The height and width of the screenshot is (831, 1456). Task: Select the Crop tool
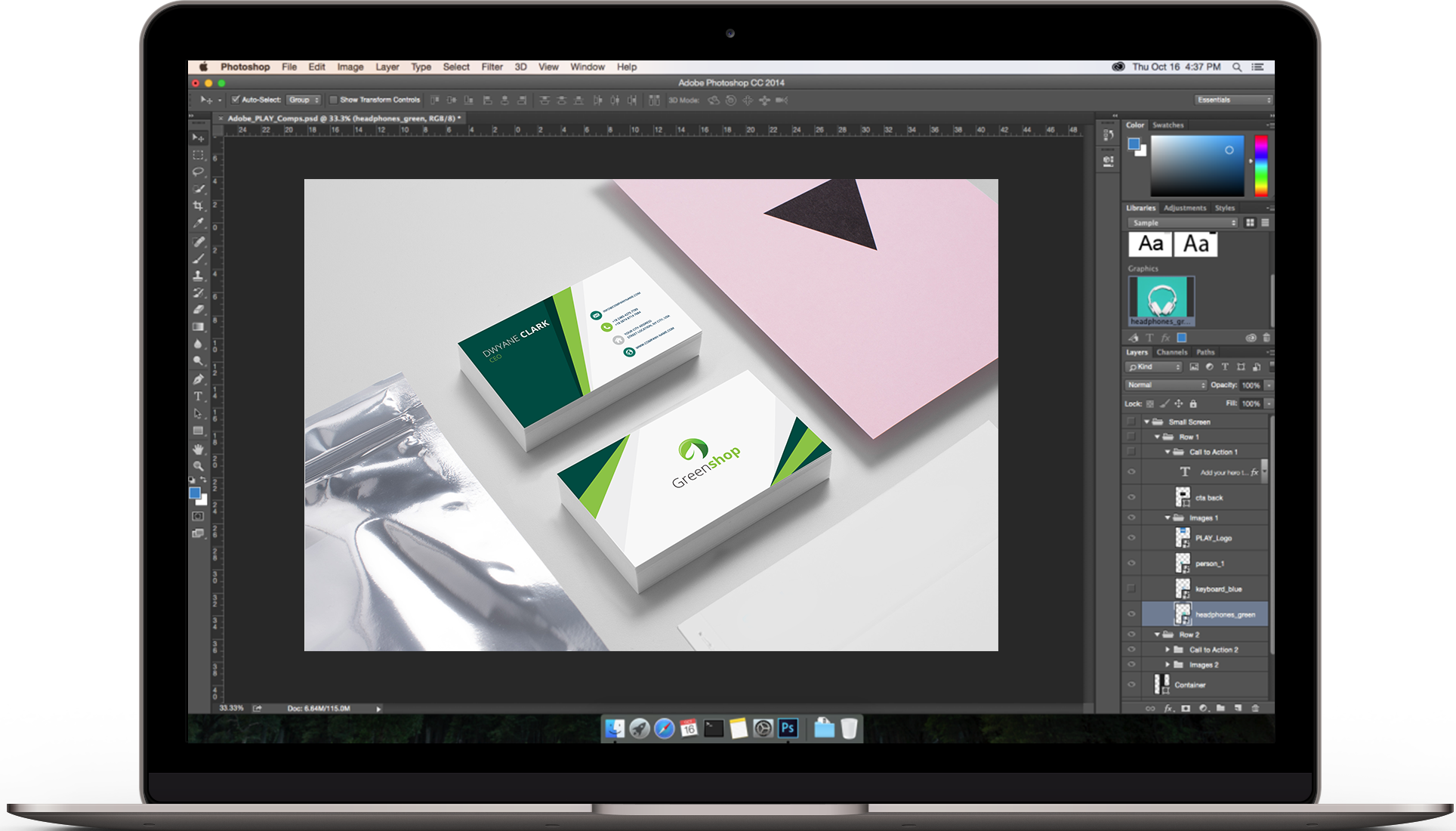coord(198,206)
